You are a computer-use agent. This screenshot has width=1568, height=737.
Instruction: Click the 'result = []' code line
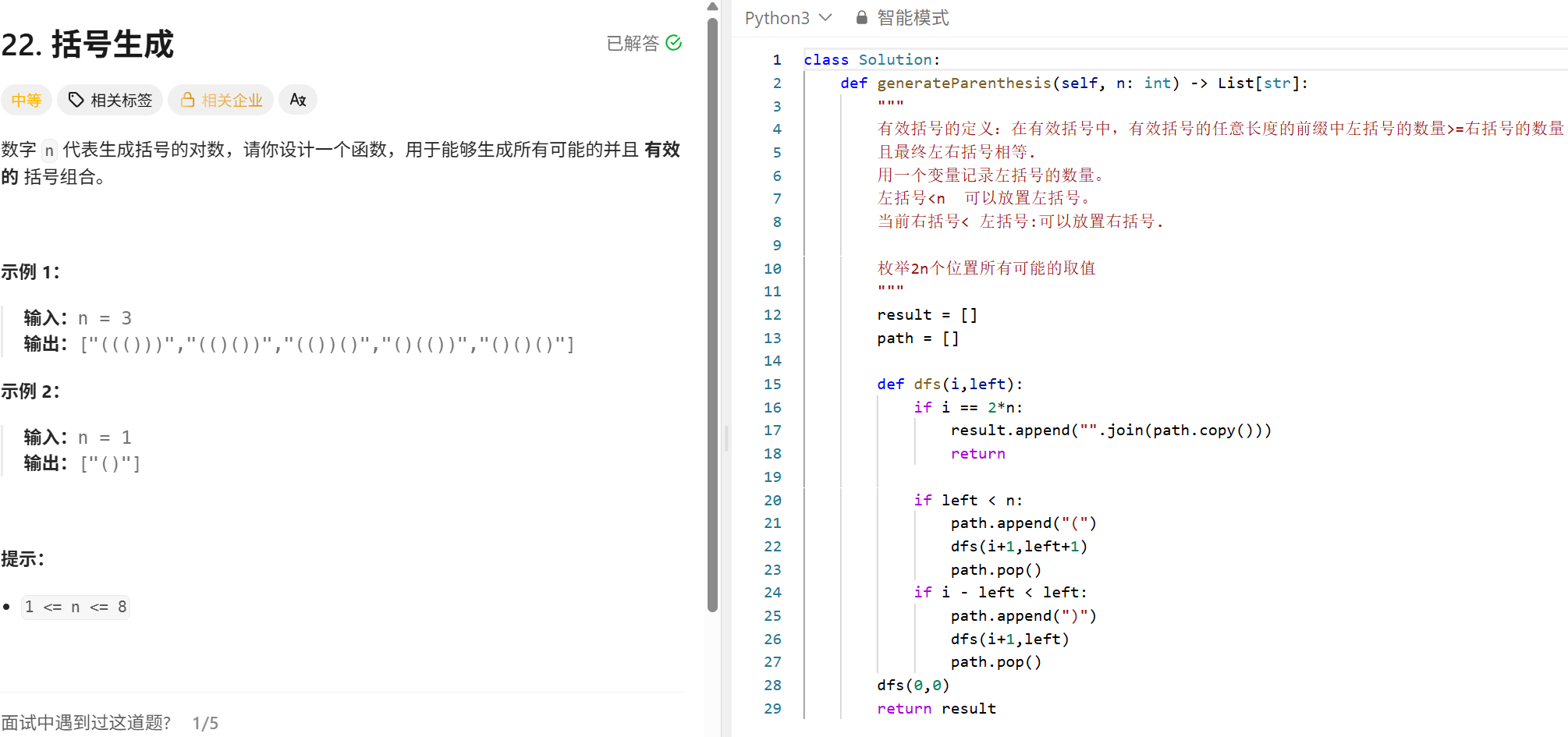(x=927, y=315)
